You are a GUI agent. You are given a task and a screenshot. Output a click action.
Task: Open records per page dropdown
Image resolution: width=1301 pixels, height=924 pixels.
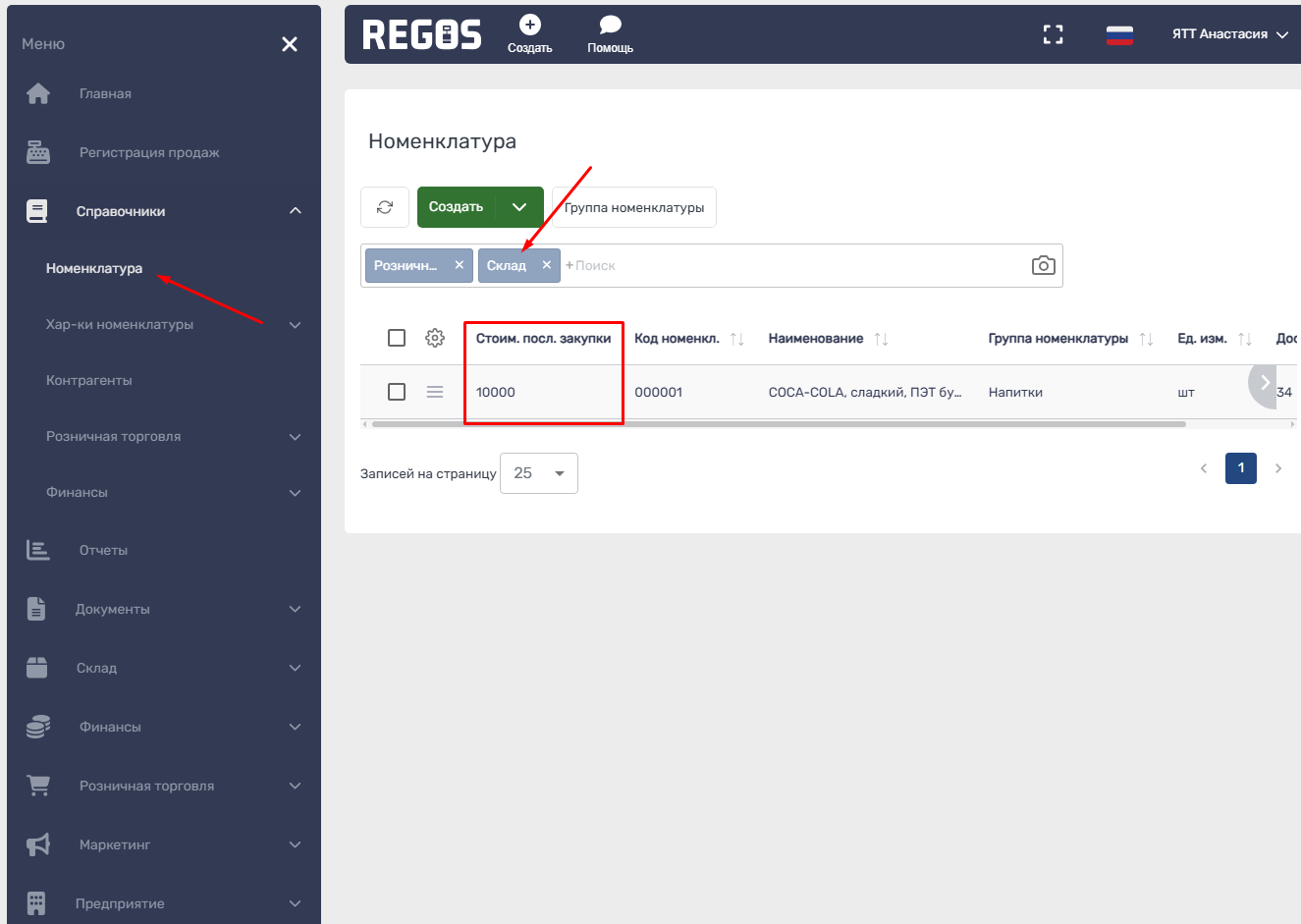538,473
